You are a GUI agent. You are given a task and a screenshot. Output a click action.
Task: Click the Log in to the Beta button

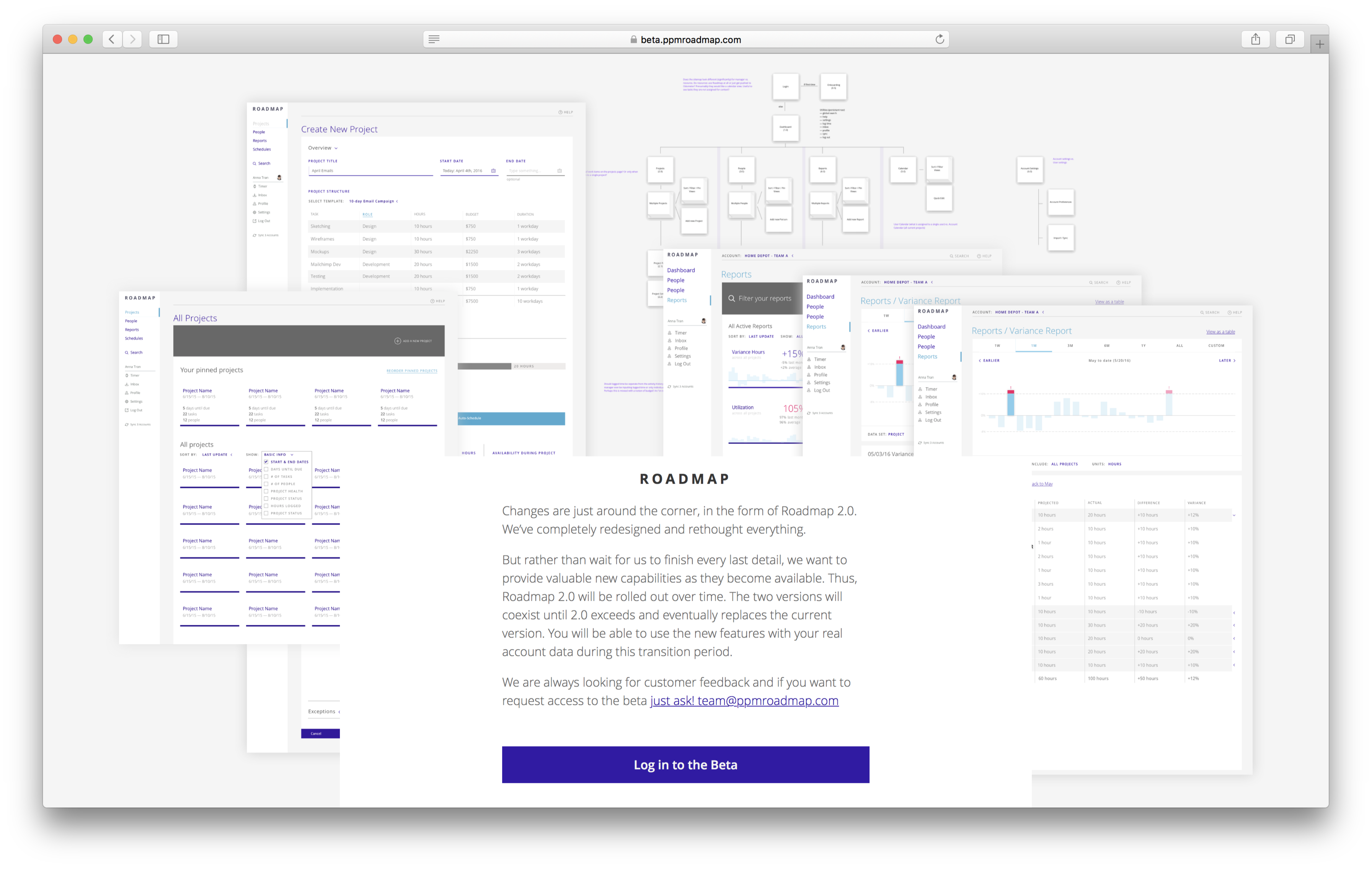[685, 764]
